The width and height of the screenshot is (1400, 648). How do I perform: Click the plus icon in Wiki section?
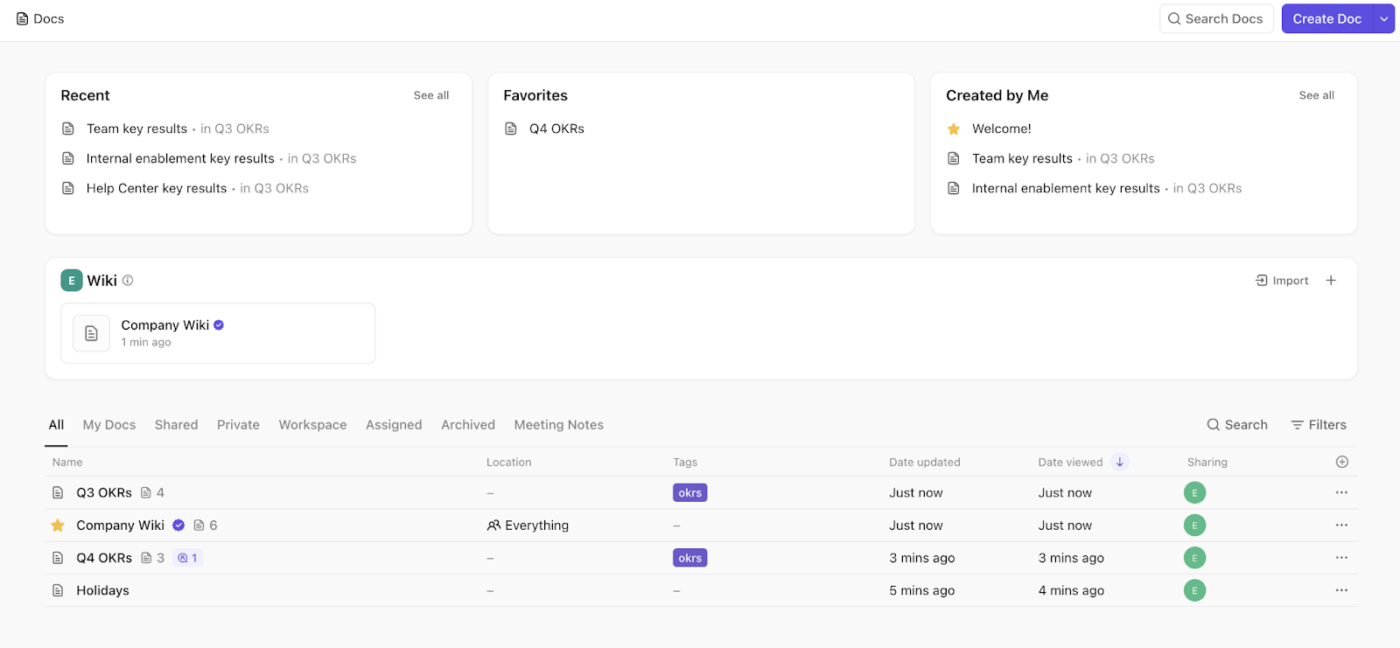point(1331,281)
